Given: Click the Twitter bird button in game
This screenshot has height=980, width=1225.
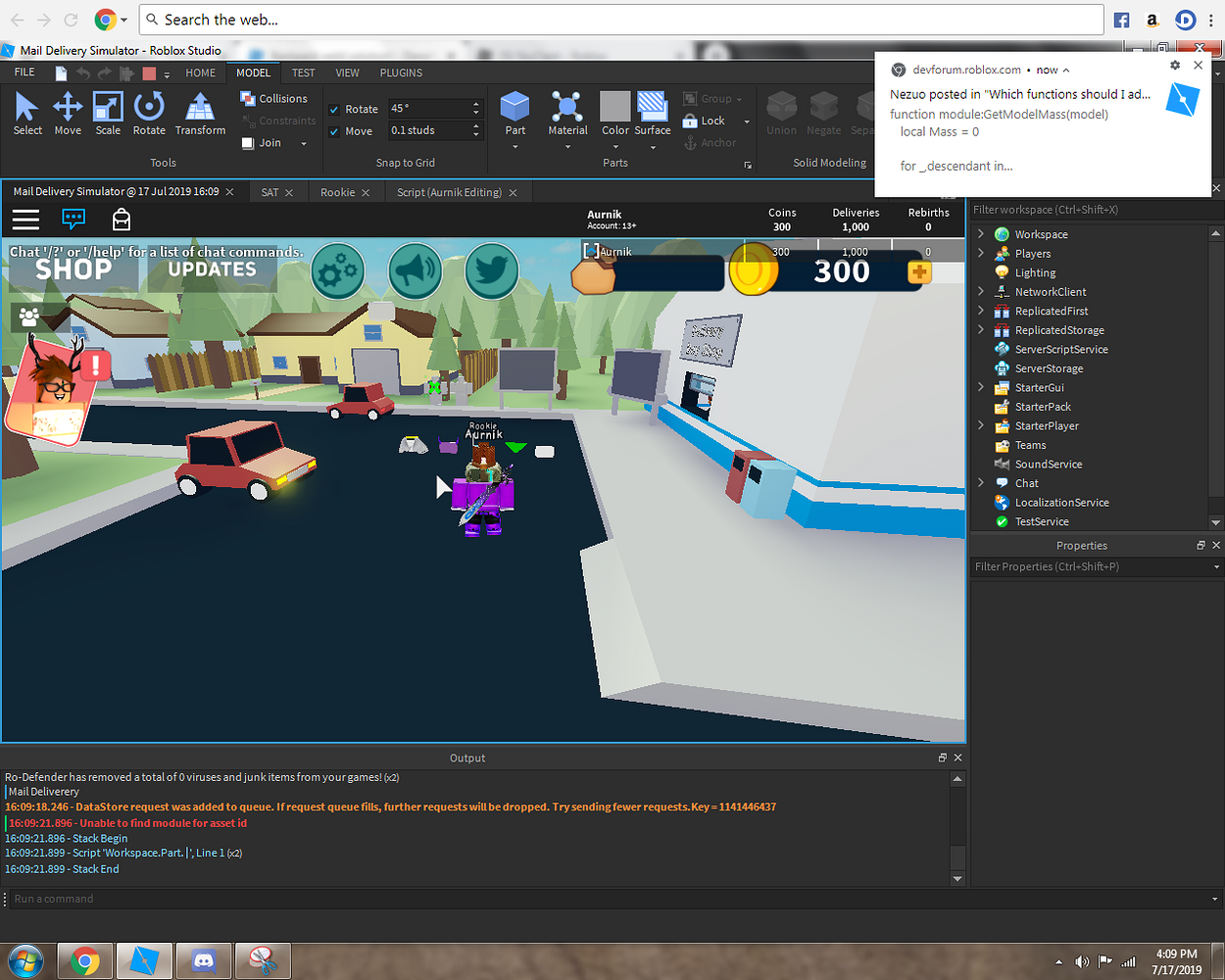Looking at the screenshot, I should pyautogui.click(x=491, y=271).
